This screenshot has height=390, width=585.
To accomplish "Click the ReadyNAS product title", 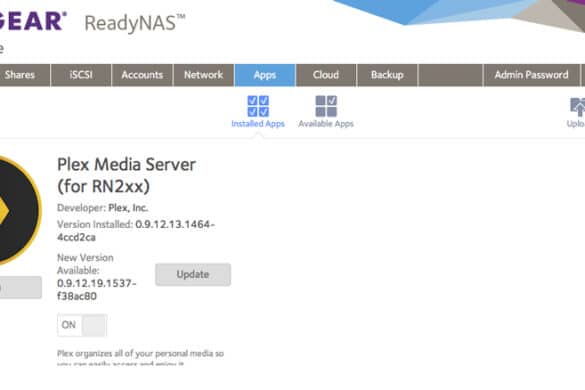I will tap(135, 23).
